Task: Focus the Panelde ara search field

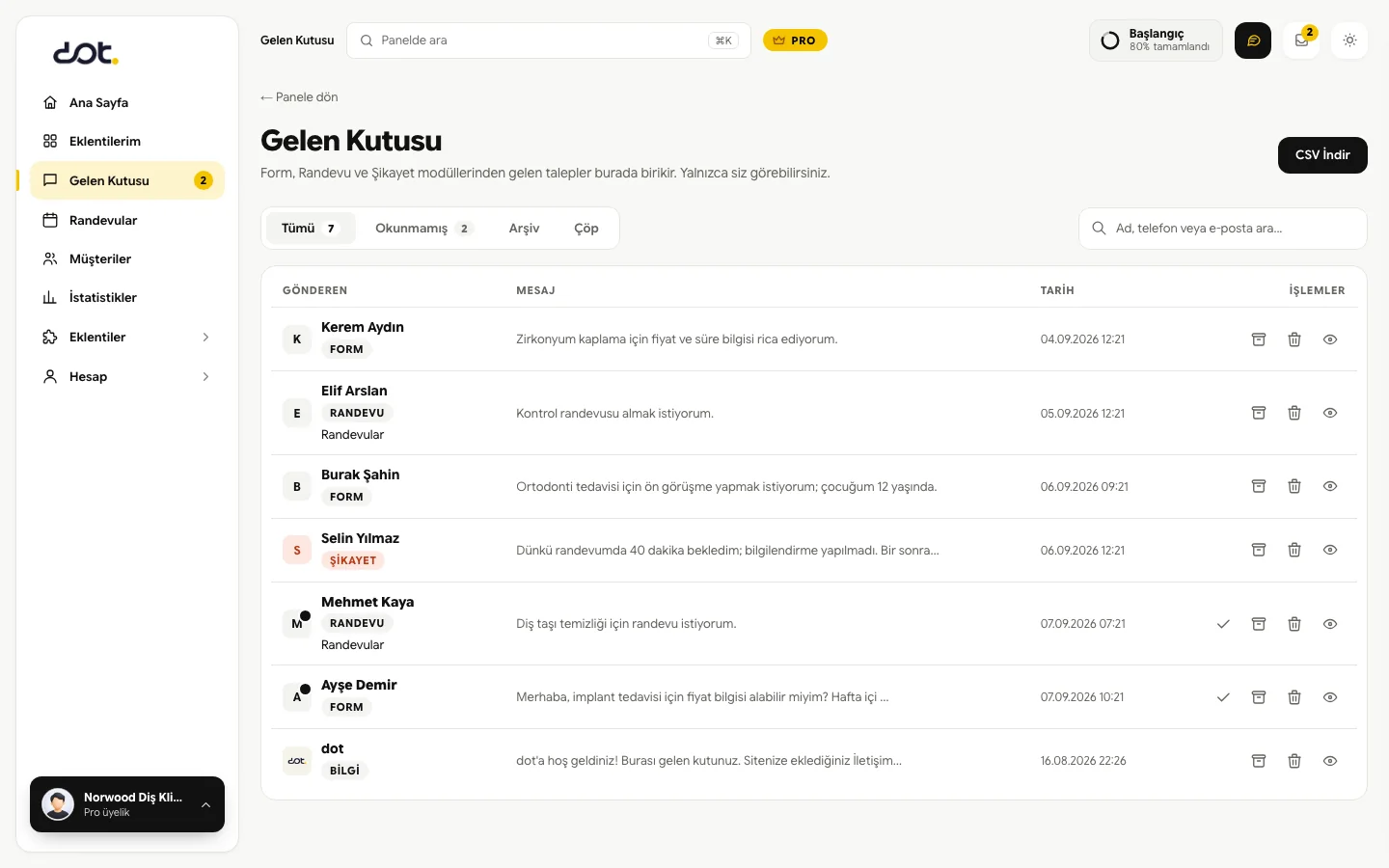Action: (x=549, y=41)
